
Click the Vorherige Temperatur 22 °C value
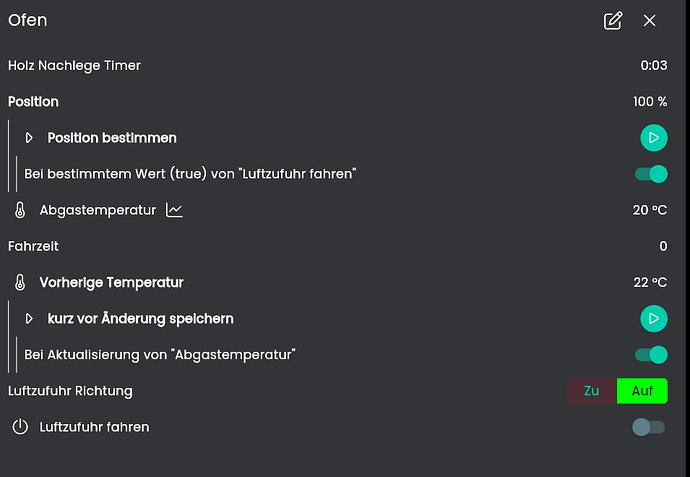[650, 282]
